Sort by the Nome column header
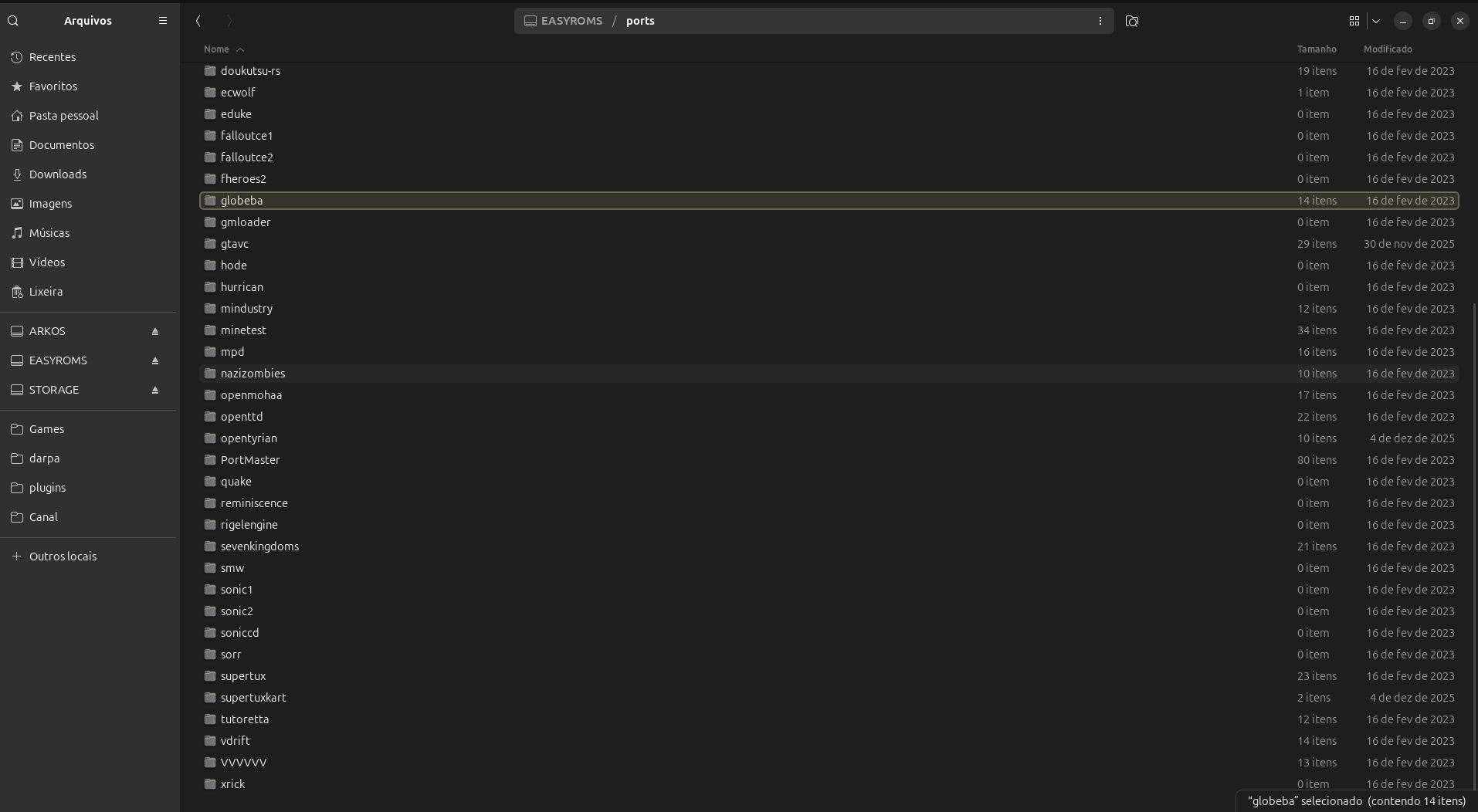The image size is (1478, 812). [217, 49]
